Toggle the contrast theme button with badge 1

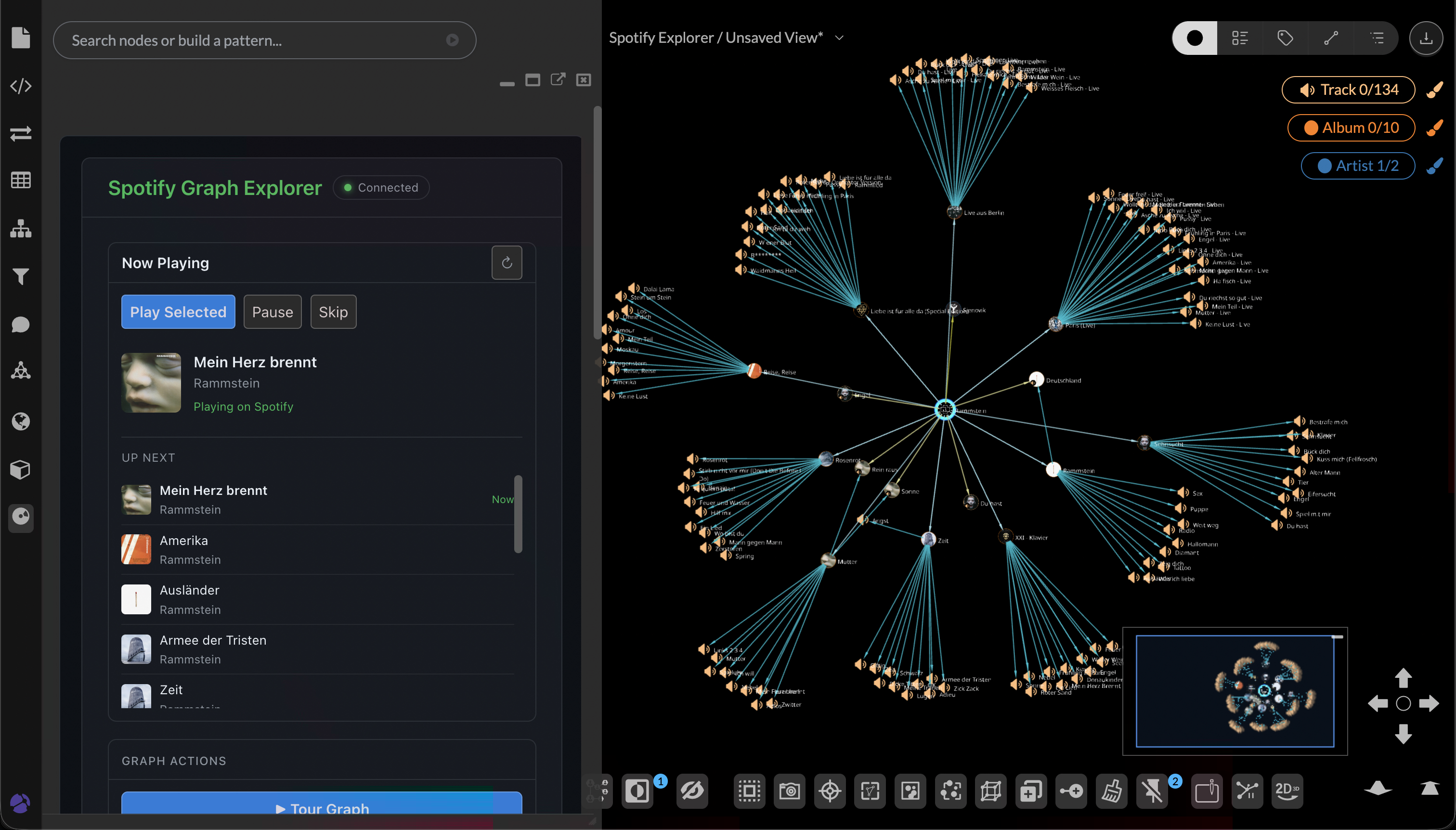click(x=637, y=791)
